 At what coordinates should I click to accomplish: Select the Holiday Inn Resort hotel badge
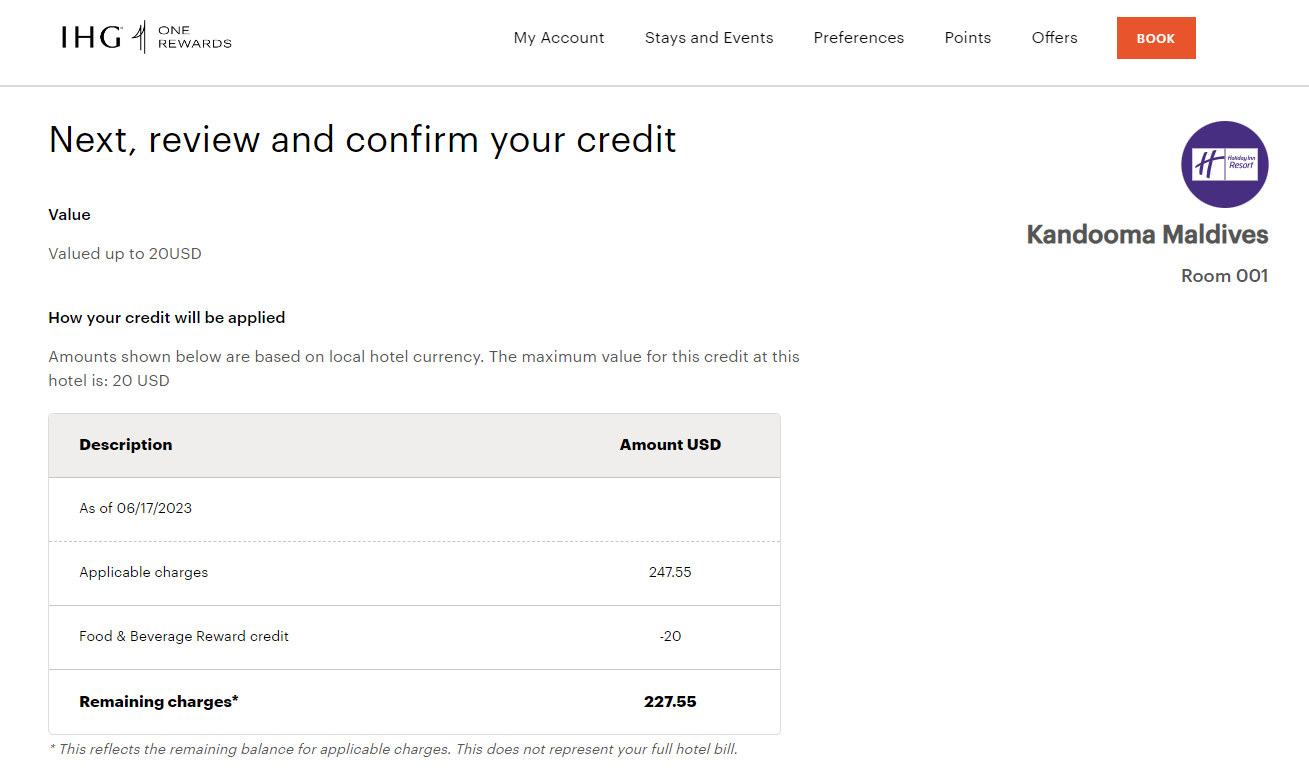click(1224, 163)
